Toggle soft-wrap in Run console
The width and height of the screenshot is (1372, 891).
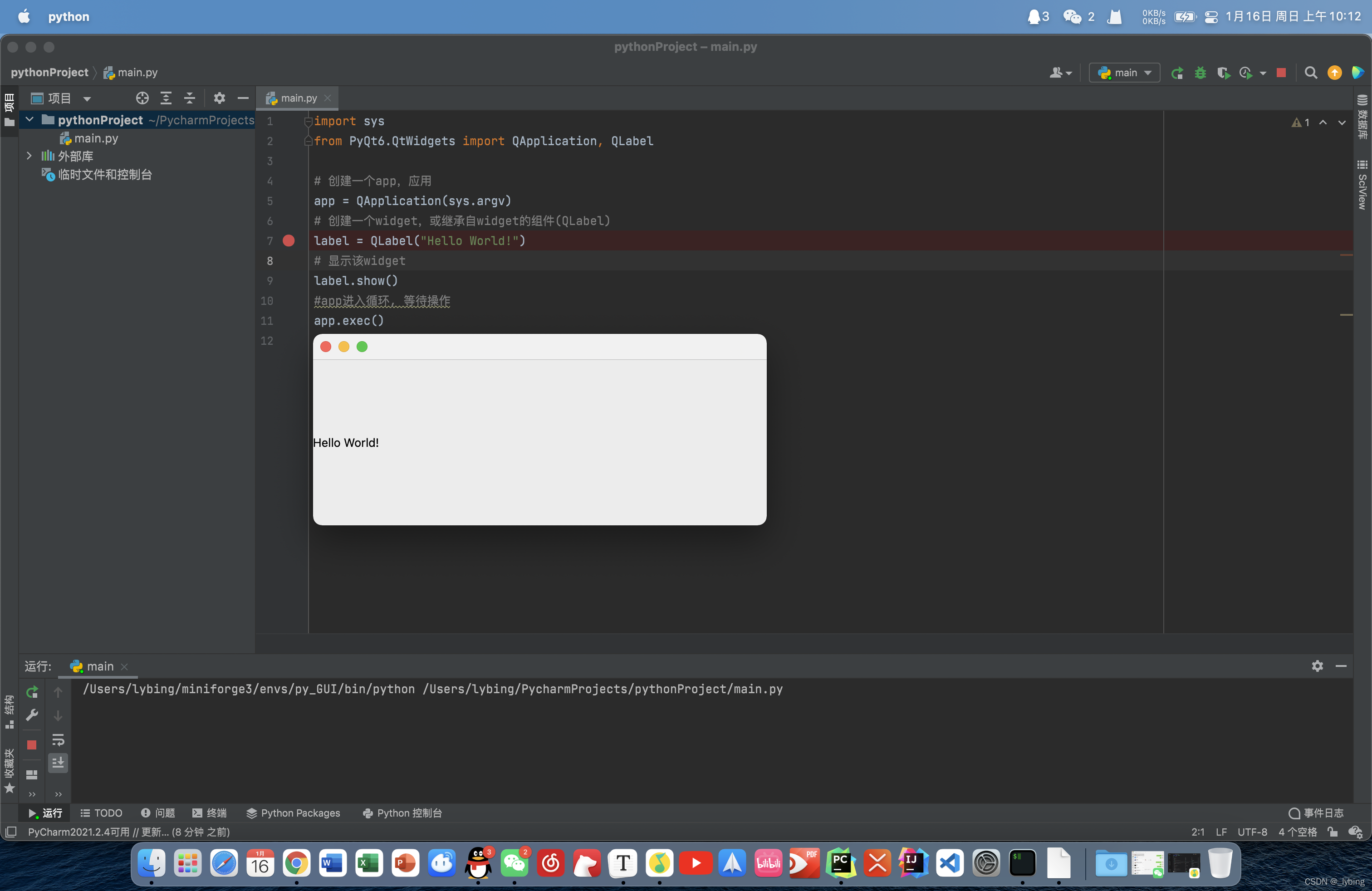(58, 739)
